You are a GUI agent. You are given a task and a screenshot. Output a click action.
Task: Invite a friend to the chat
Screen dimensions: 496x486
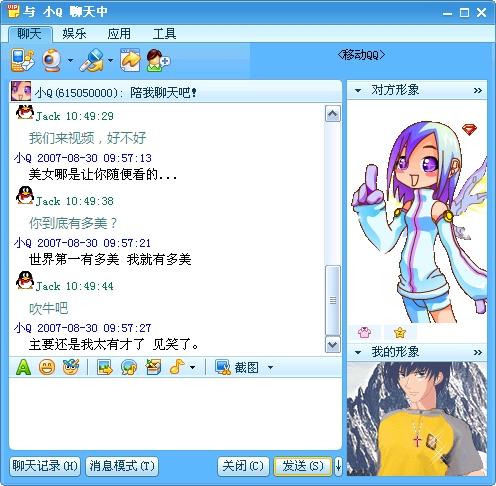[x=158, y=60]
